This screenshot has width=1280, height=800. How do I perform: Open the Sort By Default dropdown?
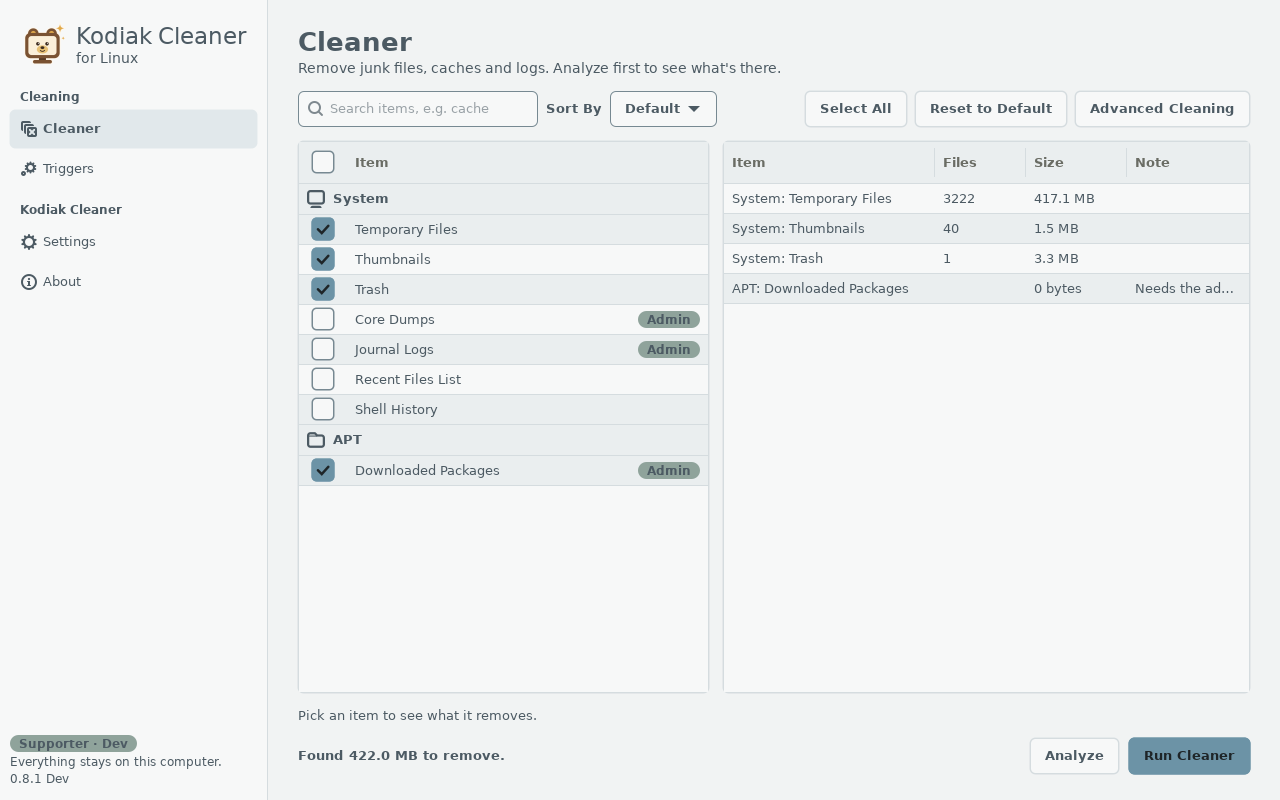[x=663, y=109]
